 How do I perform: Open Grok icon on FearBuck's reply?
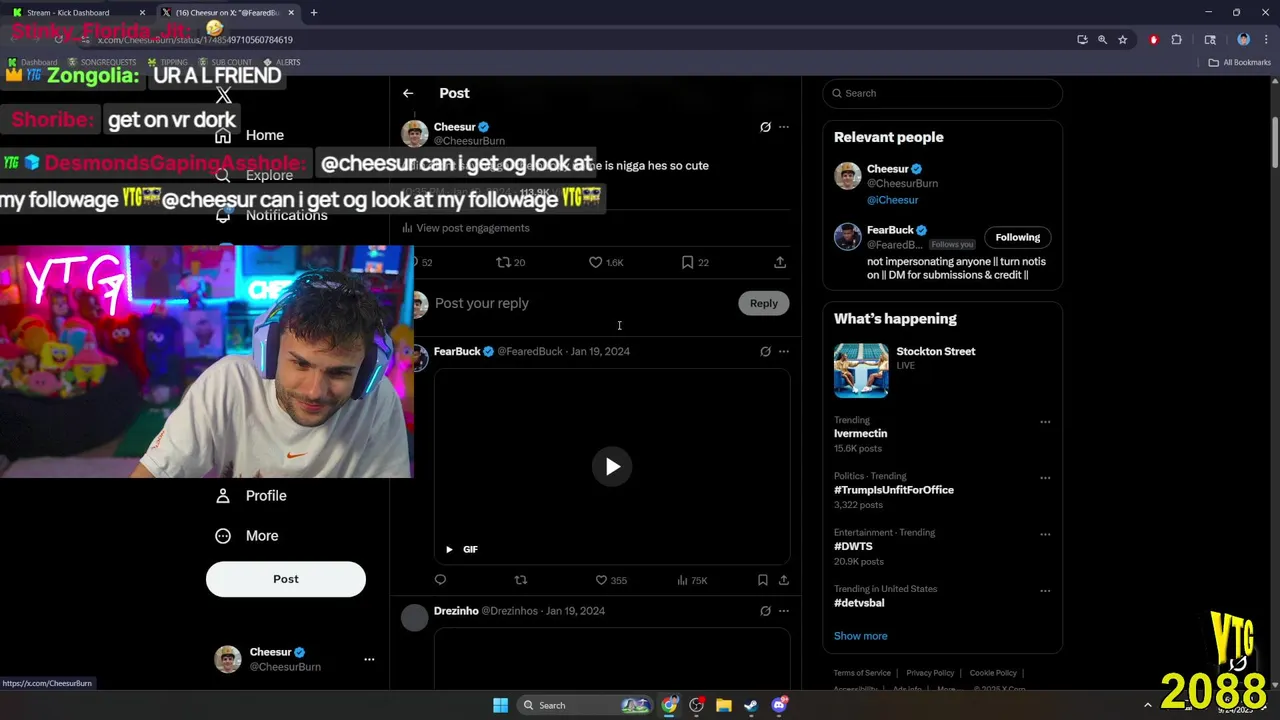[x=765, y=351]
